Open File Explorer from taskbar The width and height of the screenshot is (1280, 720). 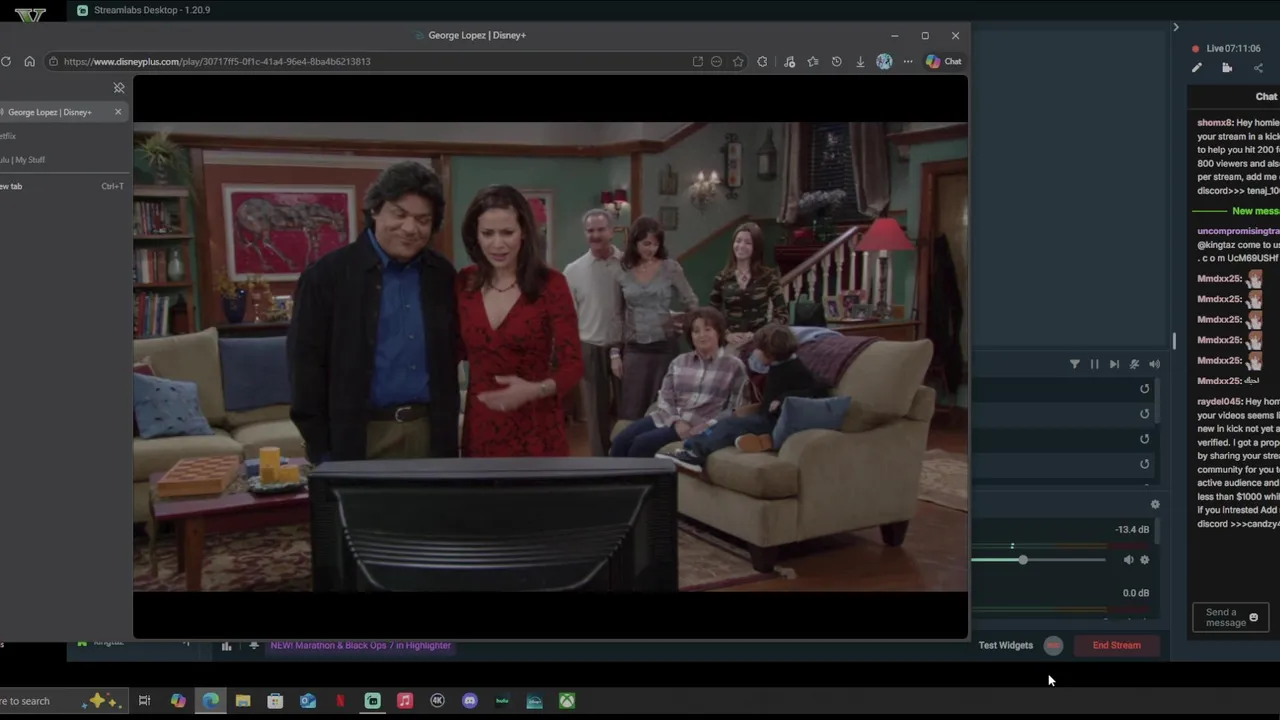243,701
